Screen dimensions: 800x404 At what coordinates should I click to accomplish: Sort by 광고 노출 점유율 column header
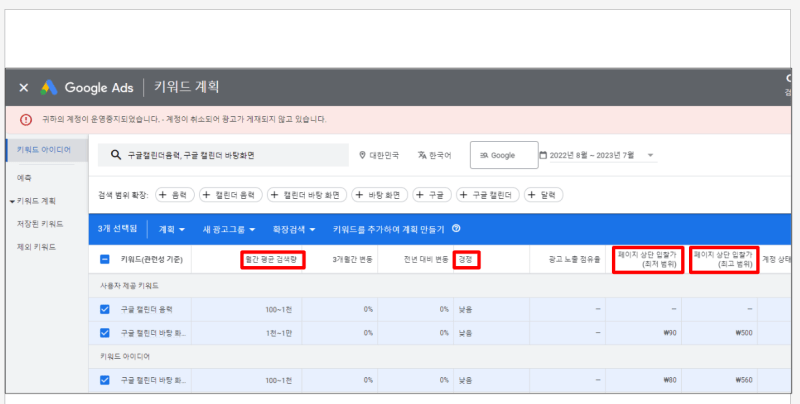[574, 259]
